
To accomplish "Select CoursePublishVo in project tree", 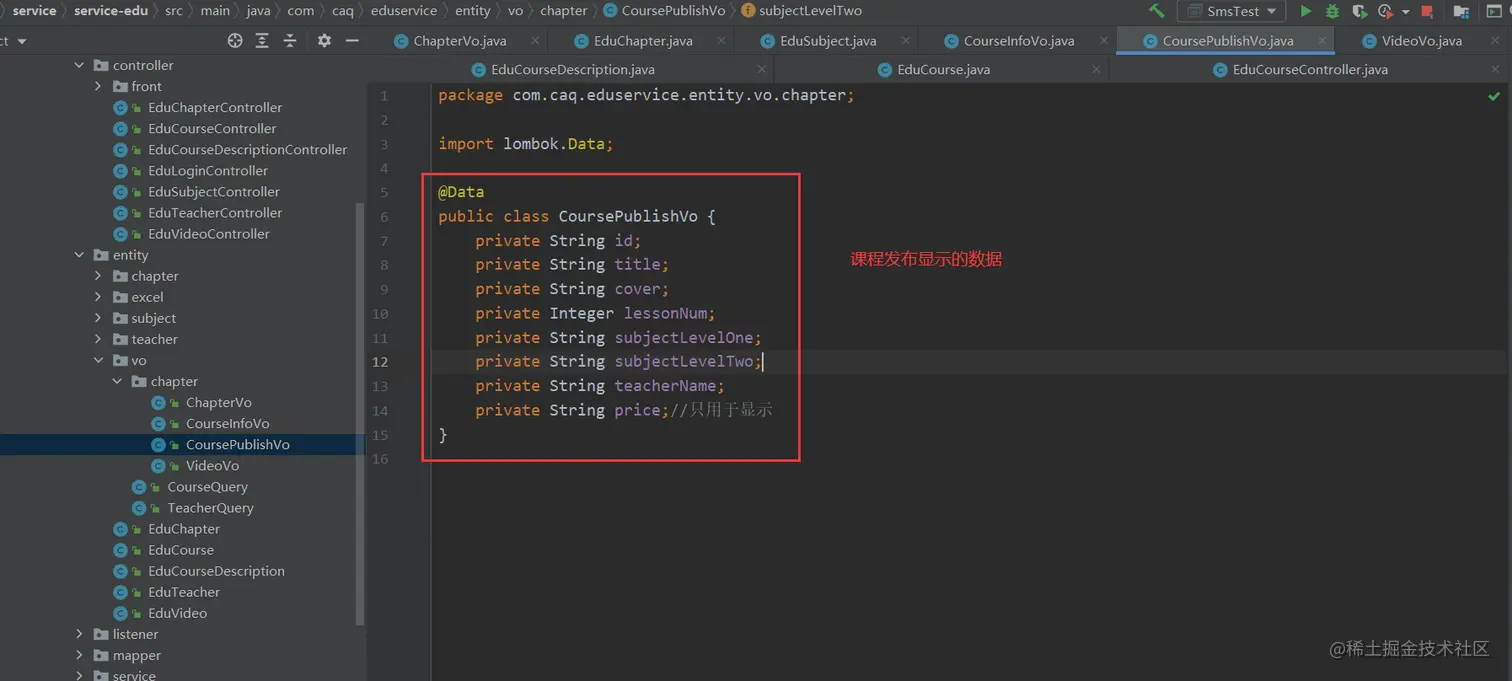I will 238,444.
